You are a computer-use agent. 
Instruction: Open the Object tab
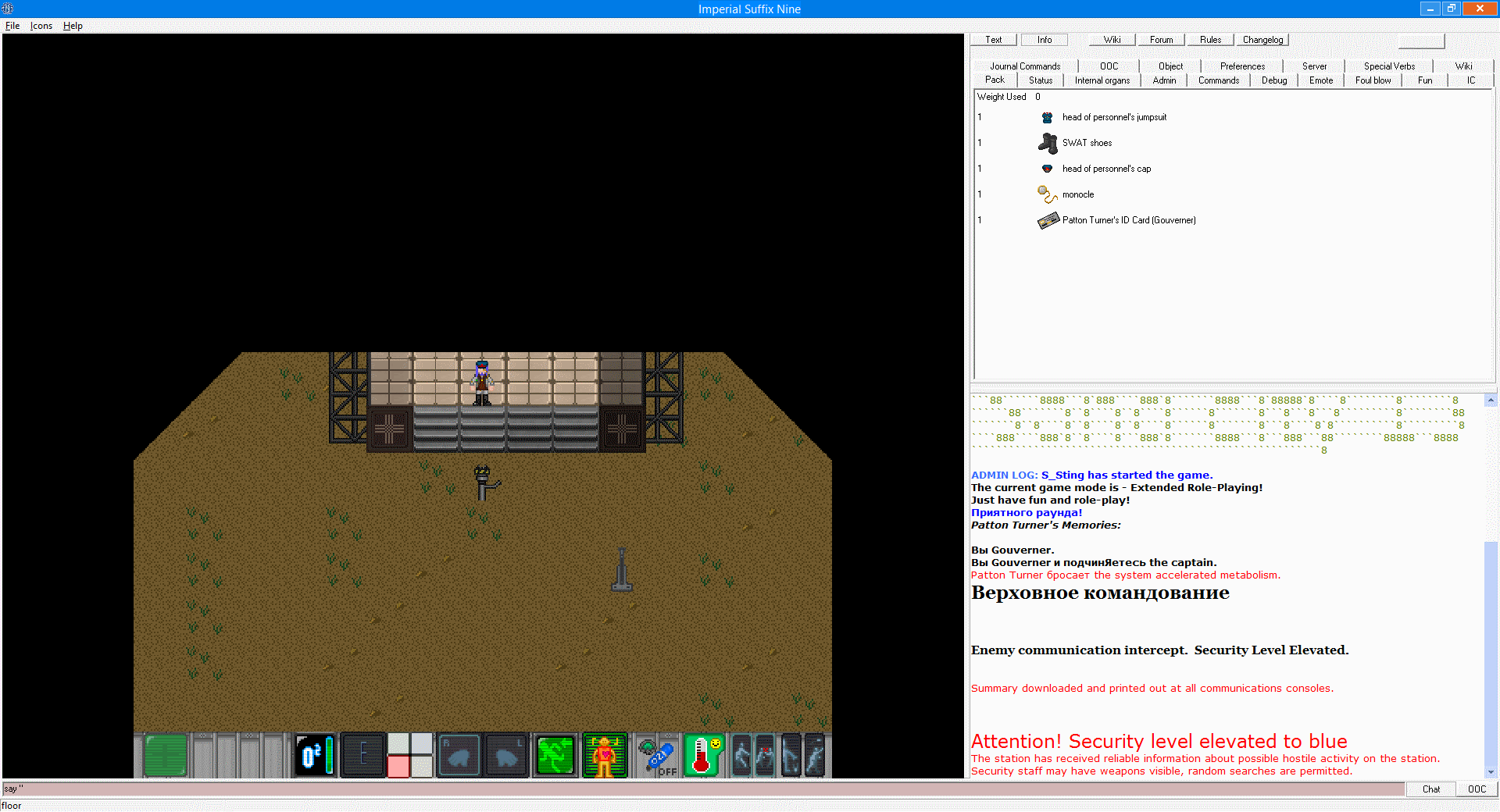point(1170,66)
